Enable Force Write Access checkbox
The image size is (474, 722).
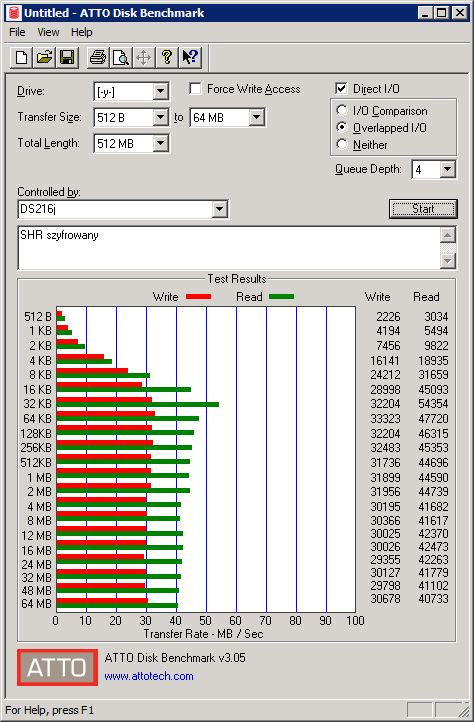(x=195, y=88)
